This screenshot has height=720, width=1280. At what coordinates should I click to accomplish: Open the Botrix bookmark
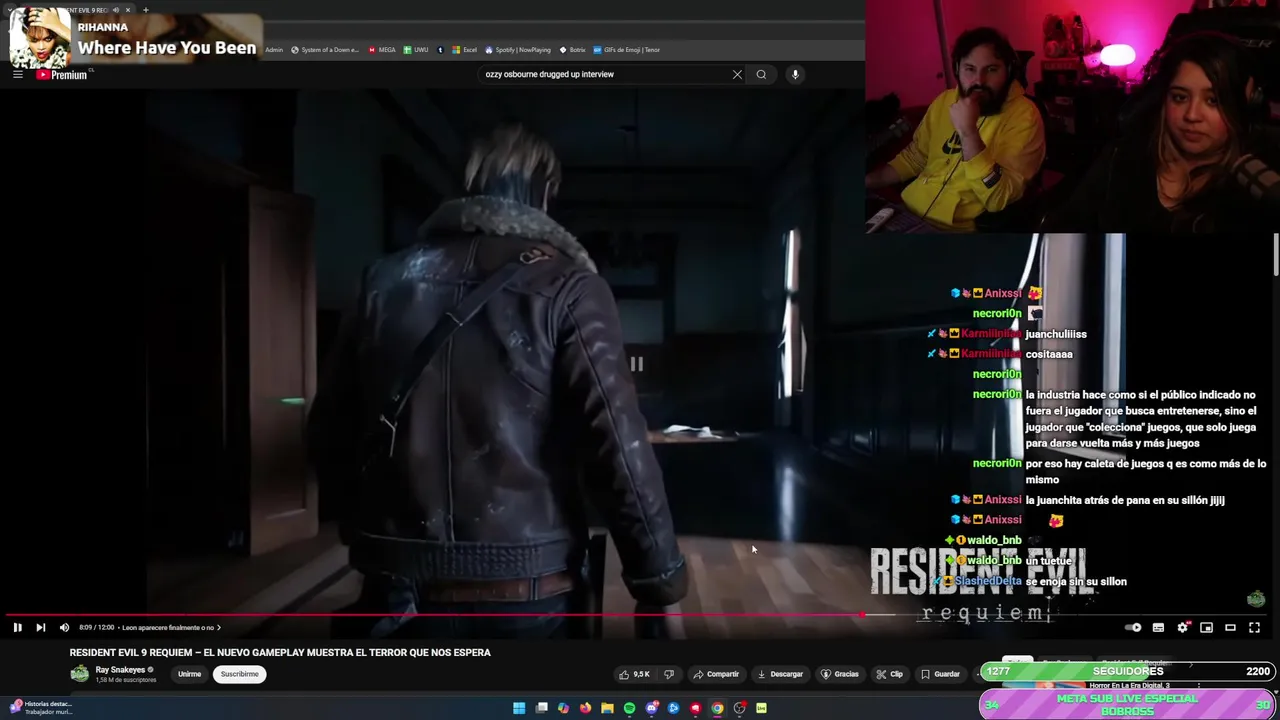tap(572, 49)
